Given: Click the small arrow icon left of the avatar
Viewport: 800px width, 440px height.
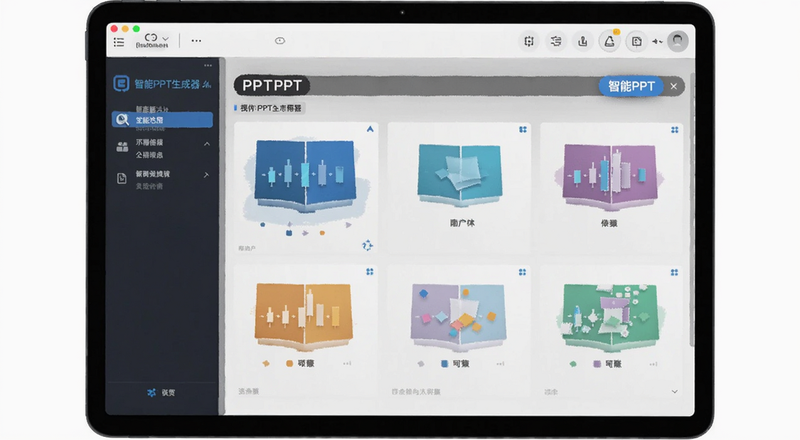Looking at the screenshot, I should click(x=657, y=41).
